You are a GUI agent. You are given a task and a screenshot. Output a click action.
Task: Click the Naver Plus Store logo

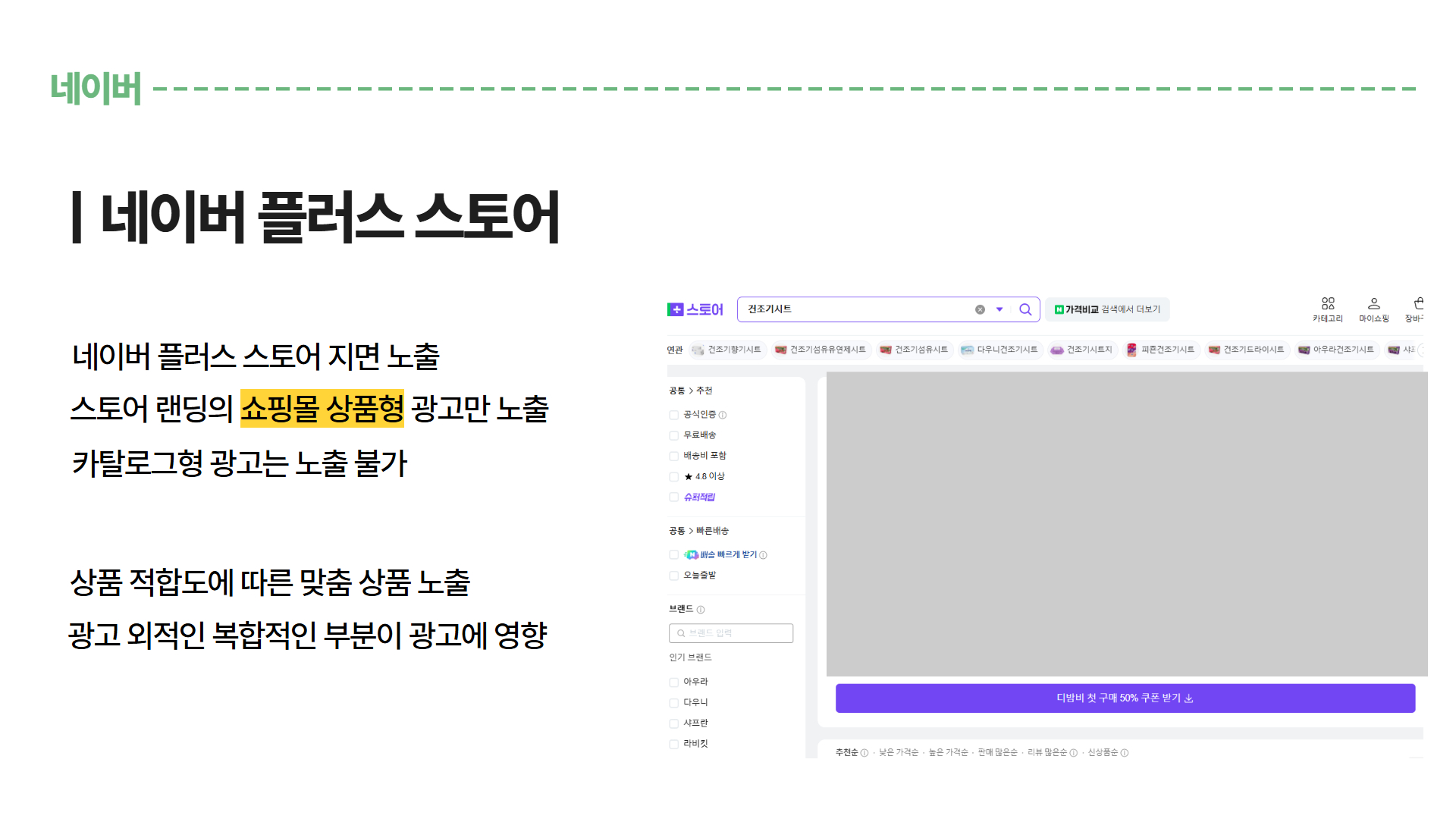click(x=695, y=309)
